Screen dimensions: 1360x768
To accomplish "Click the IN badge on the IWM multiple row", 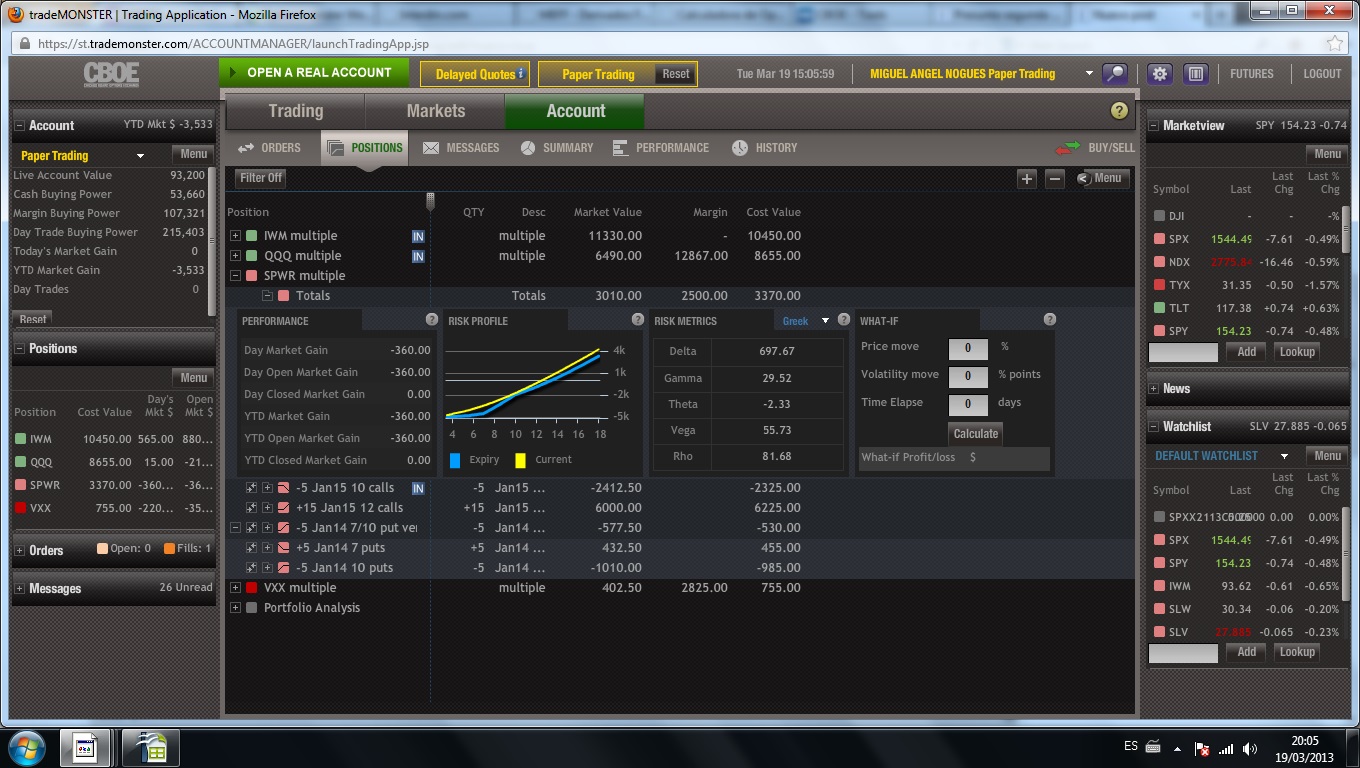I will click(x=418, y=236).
